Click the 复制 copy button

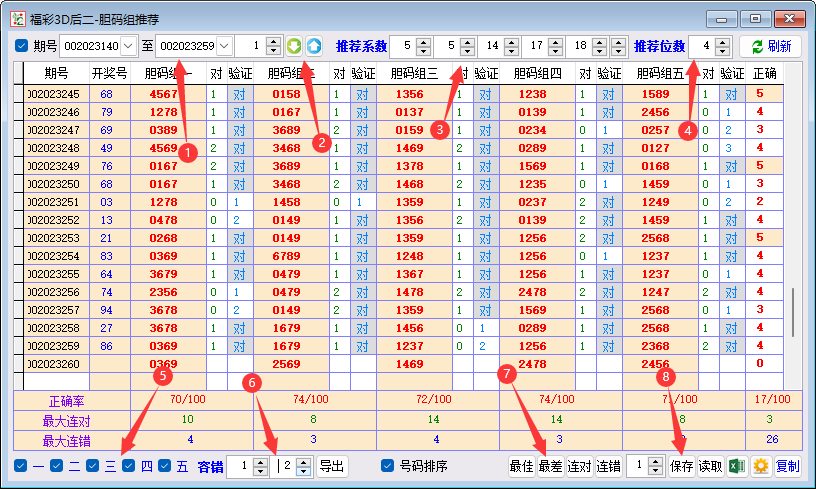(x=787, y=466)
